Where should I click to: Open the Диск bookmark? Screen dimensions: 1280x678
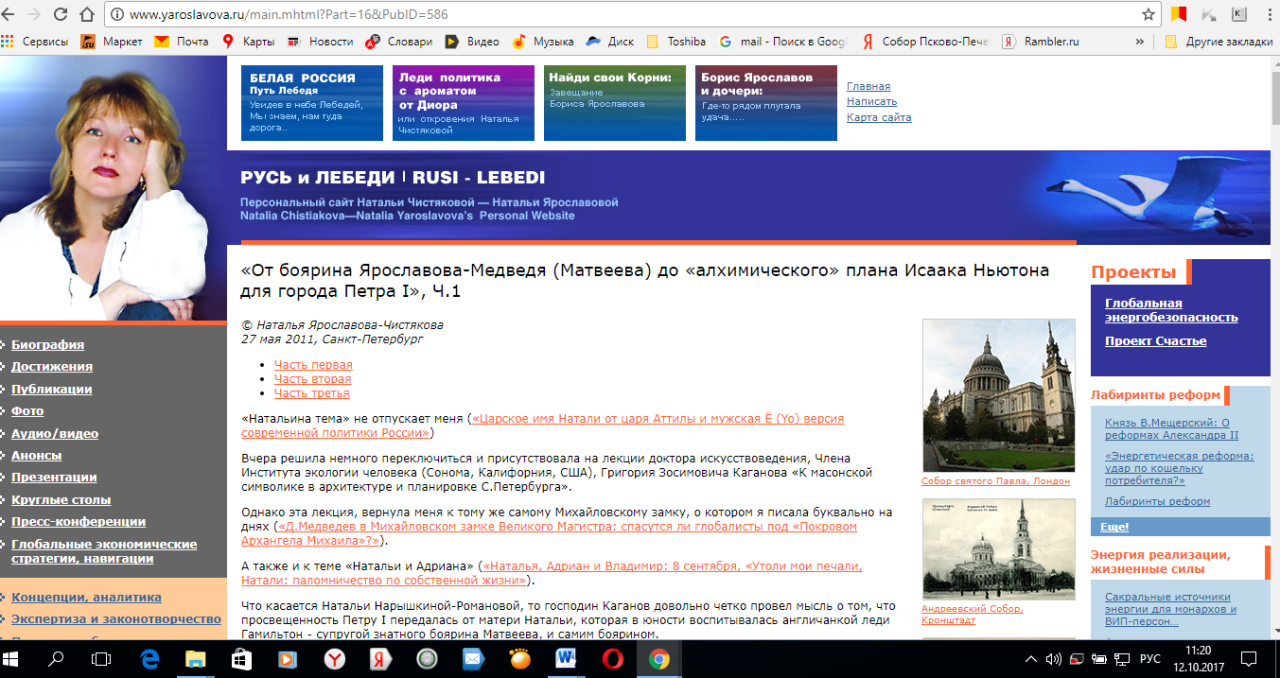[610, 42]
